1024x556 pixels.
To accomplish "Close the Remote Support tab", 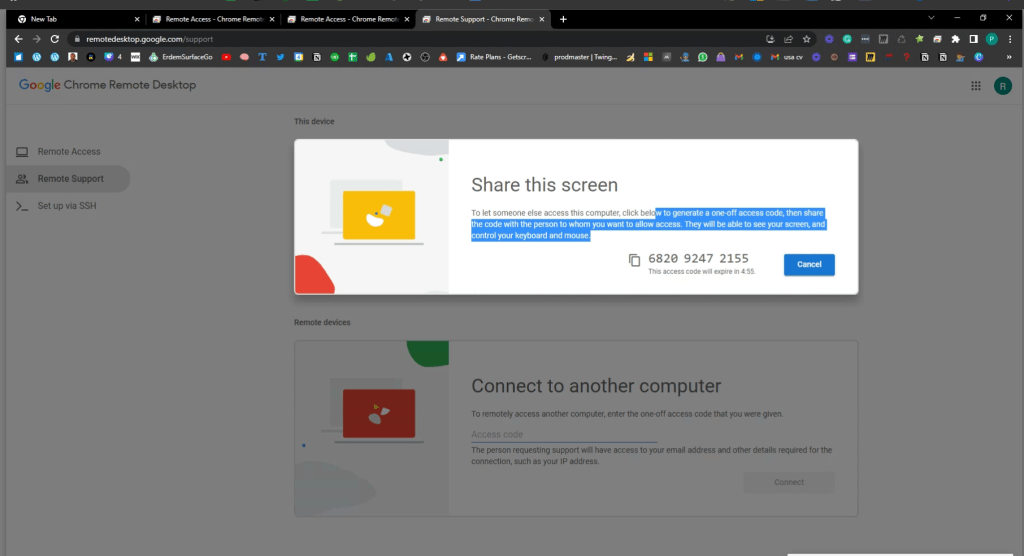I will pyautogui.click(x=542, y=19).
